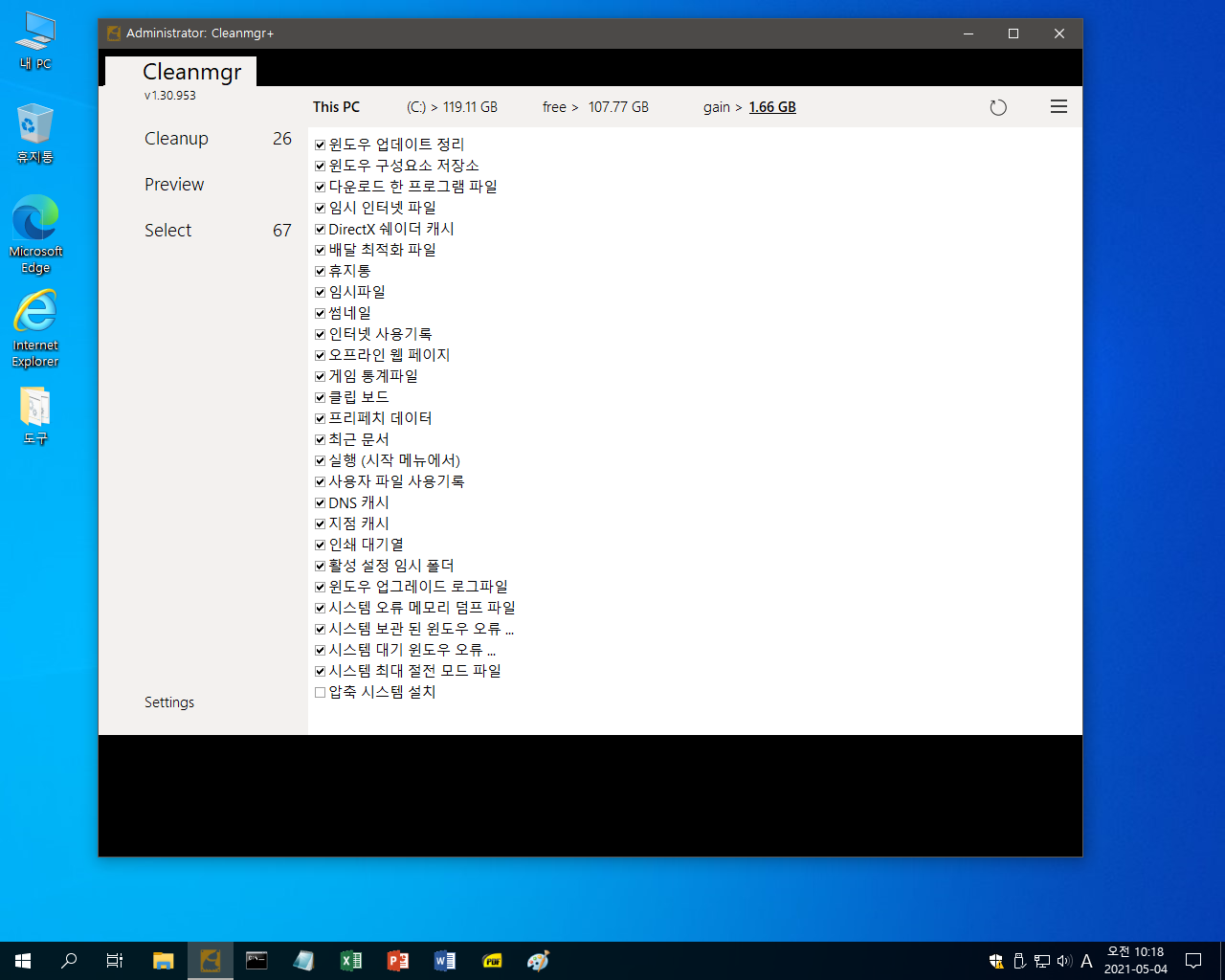1225x980 pixels.
Task: Open the command prompt taskbar icon
Action: pos(256,961)
